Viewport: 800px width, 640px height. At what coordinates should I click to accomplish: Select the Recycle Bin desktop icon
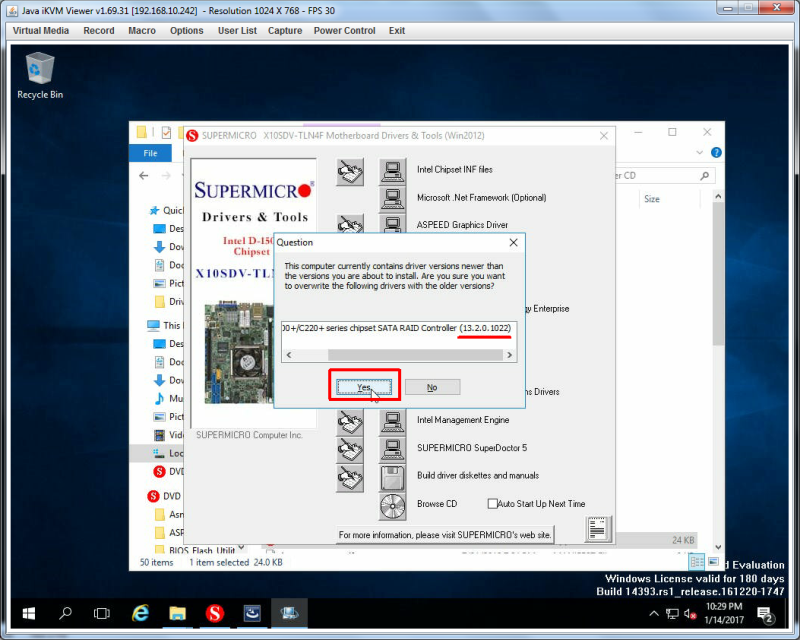click(40, 76)
